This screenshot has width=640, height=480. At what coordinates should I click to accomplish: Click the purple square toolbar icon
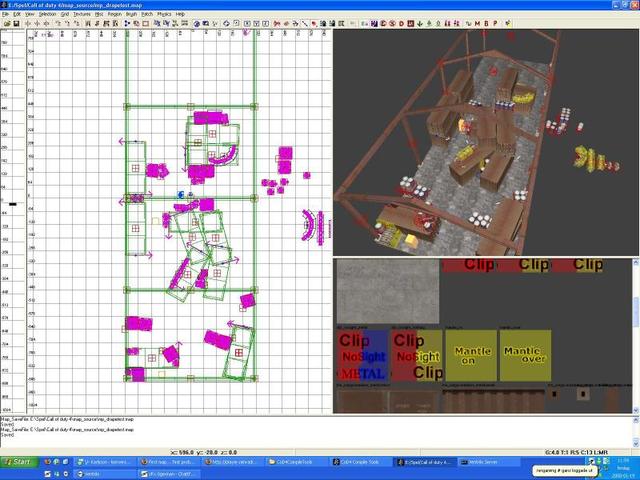(x=374, y=24)
